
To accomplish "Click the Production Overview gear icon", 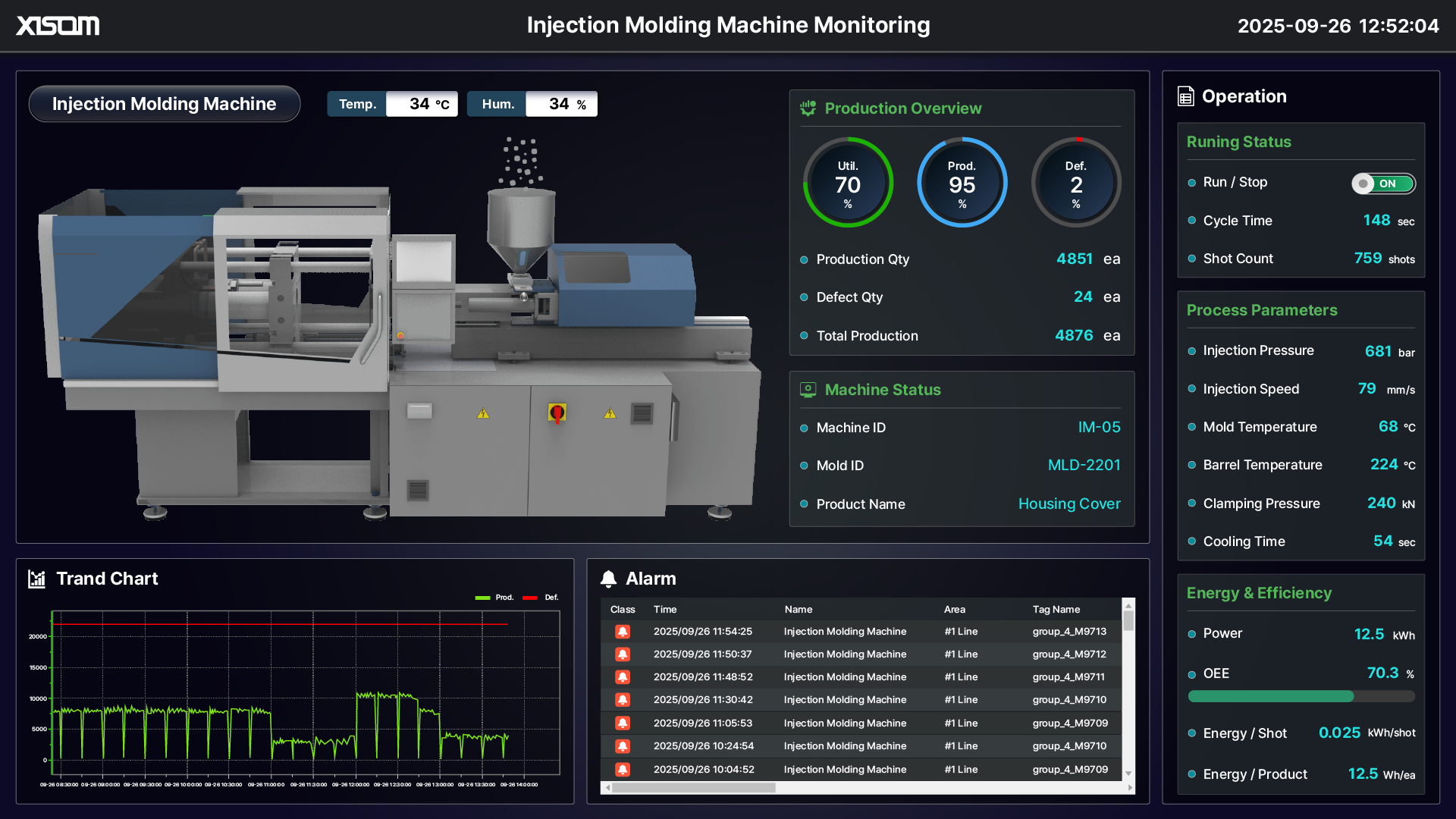I will coord(807,108).
